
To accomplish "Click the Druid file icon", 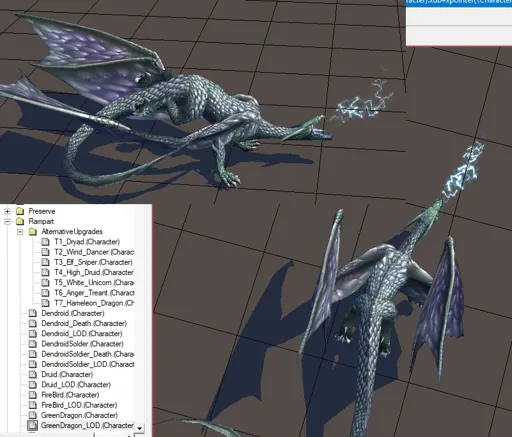I will (33, 375).
